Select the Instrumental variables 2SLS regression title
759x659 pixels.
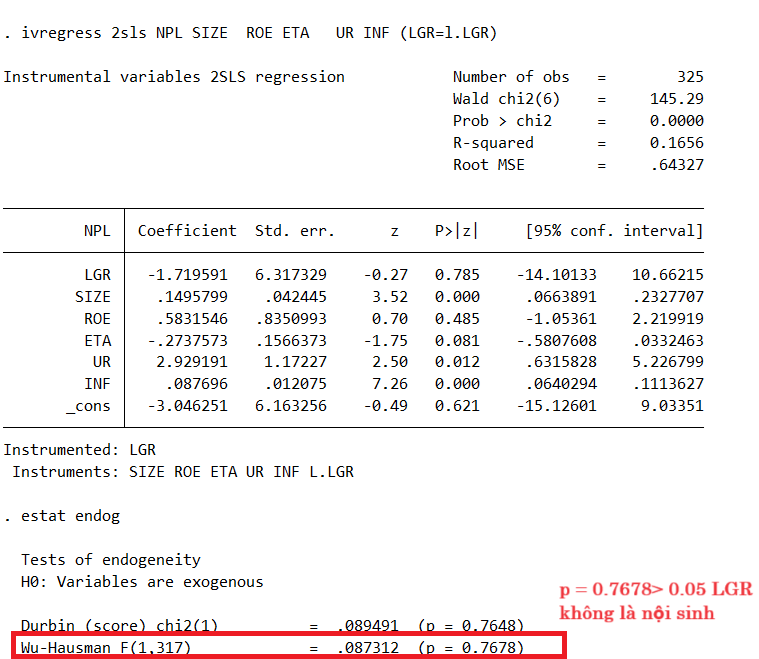point(174,77)
